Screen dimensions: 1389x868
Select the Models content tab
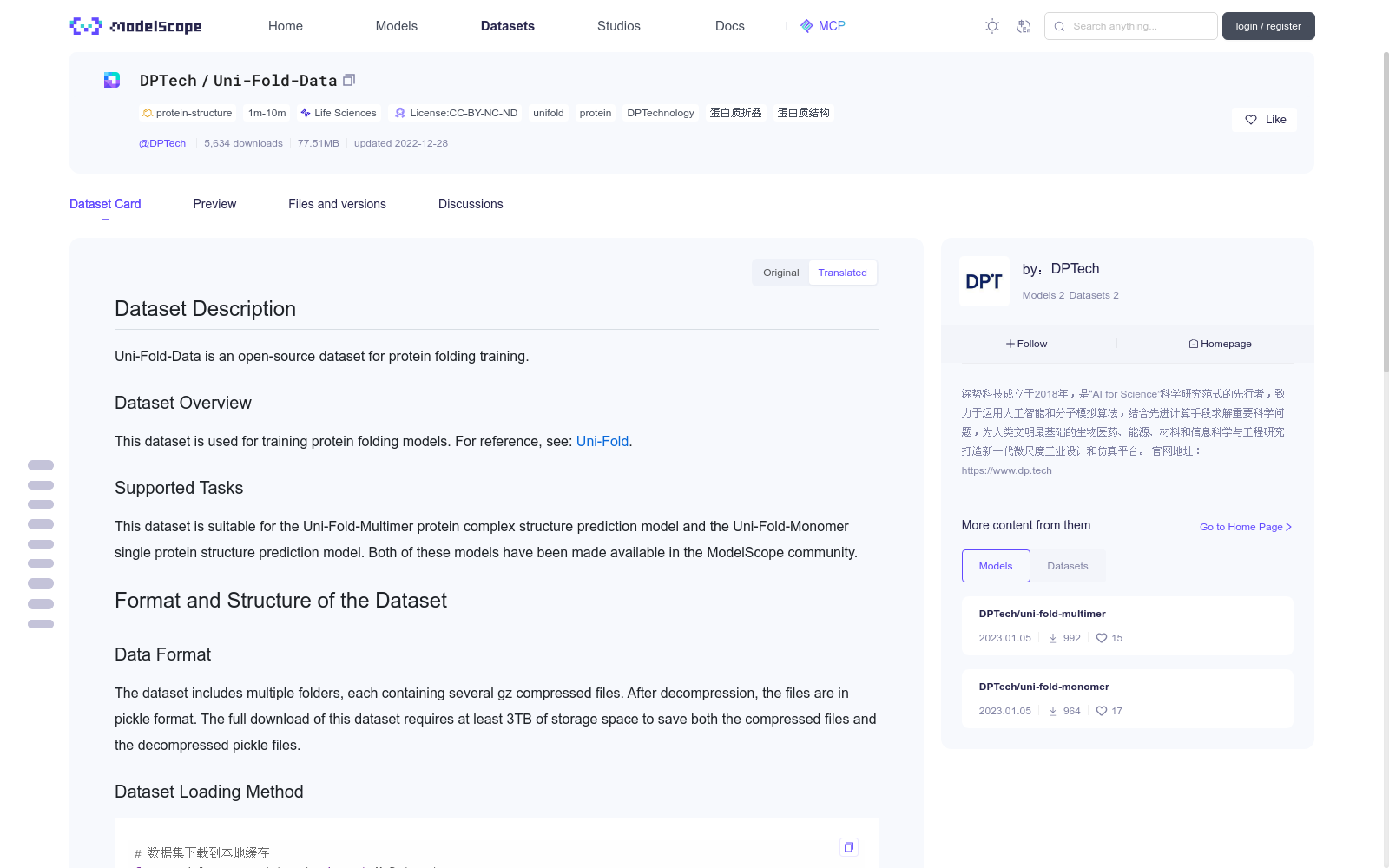coord(996,566)
